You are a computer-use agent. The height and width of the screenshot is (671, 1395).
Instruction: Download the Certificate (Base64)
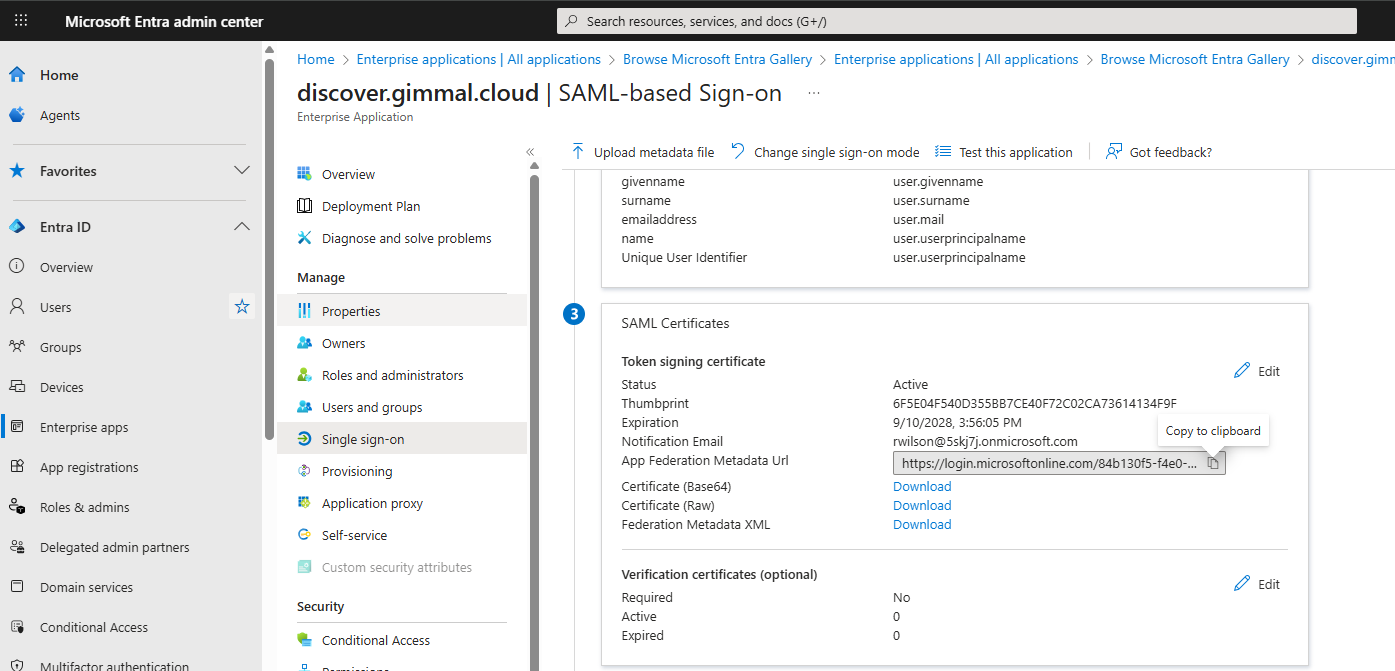click(921, 487)
